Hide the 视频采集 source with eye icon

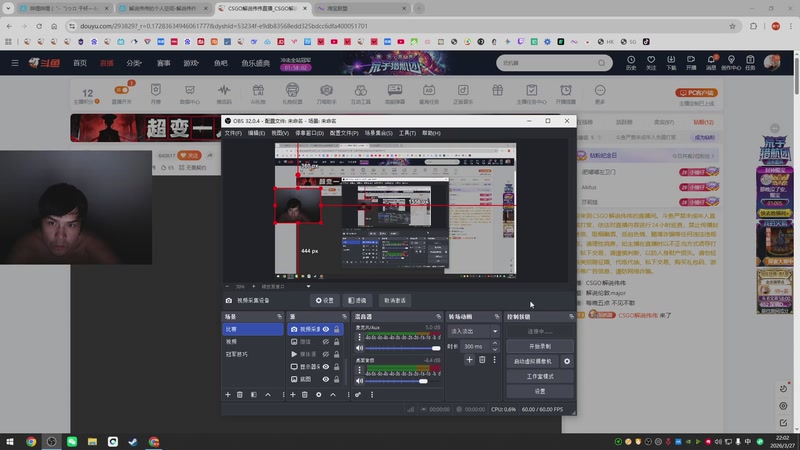(326, 329)
